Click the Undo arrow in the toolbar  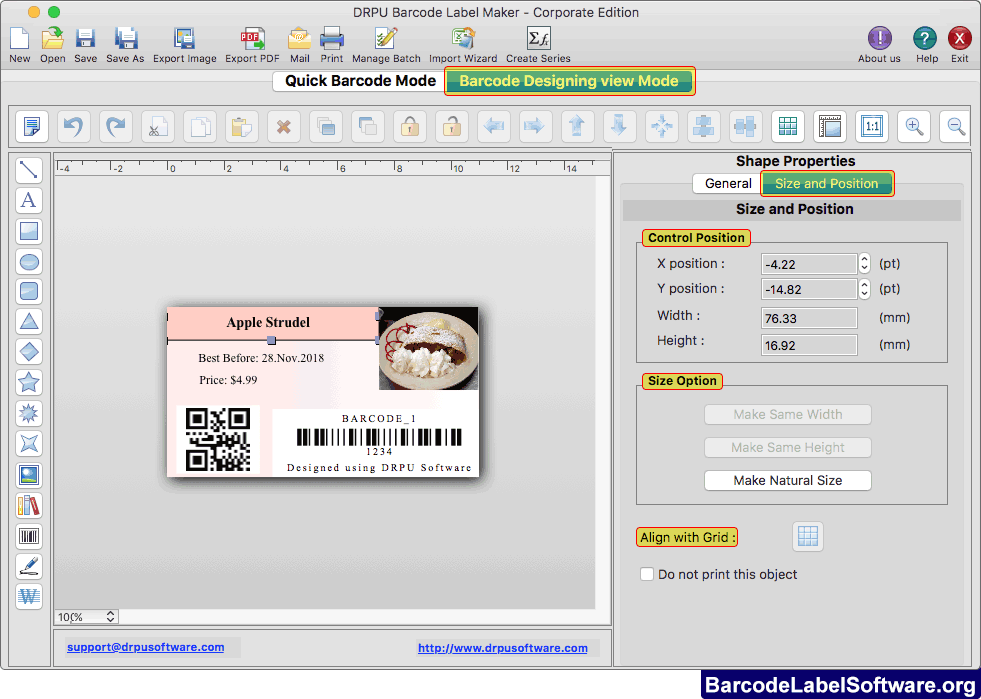[74, 127]
